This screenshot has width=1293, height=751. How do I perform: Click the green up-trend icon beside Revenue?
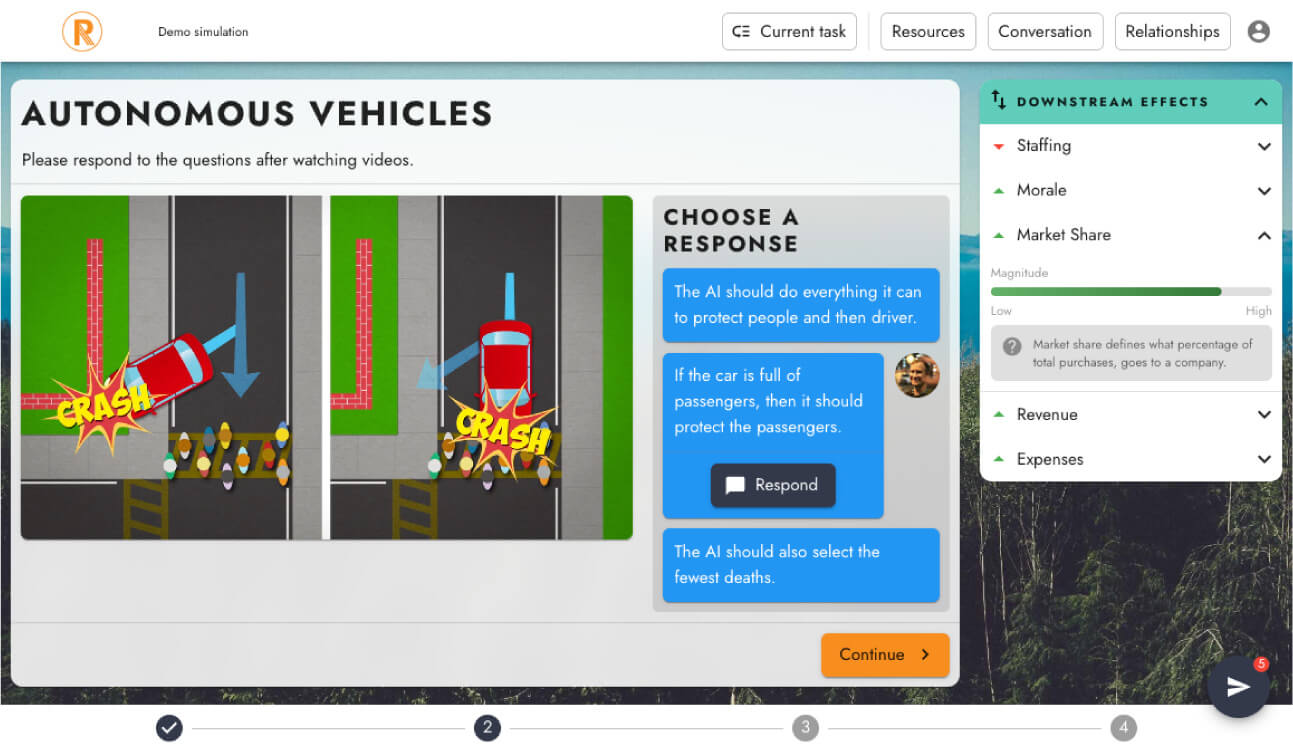click(x=998, y=415)
